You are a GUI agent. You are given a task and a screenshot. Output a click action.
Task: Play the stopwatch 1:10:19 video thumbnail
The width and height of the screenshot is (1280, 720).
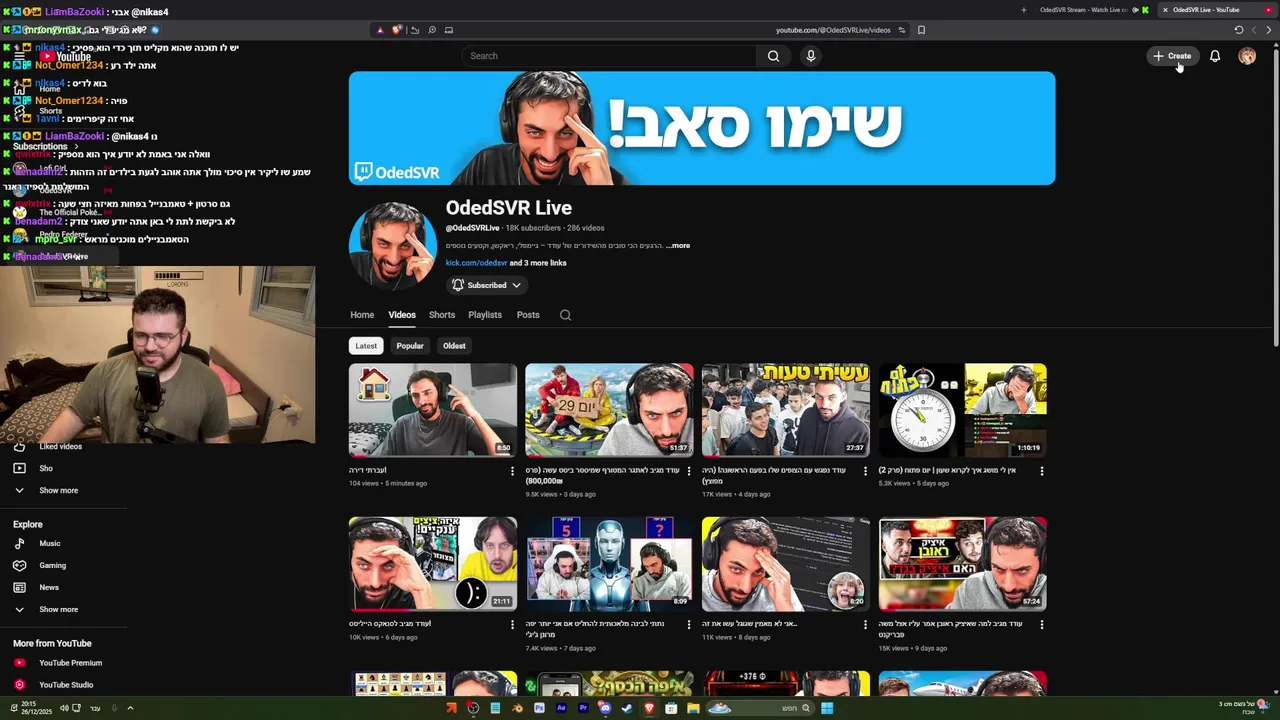(x=963, y=410)
